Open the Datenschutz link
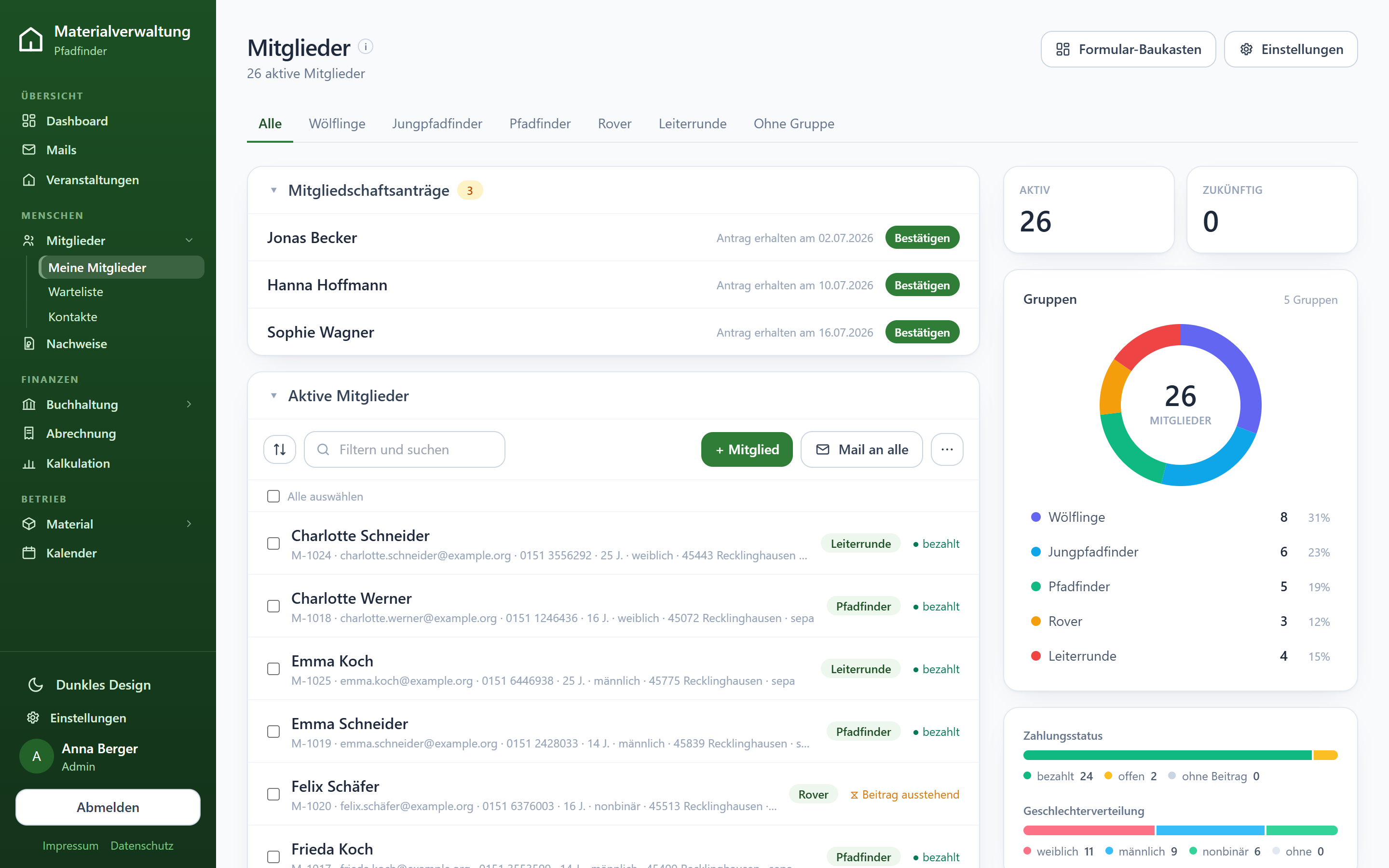The image size is (1389, 868). click(142, 845)
